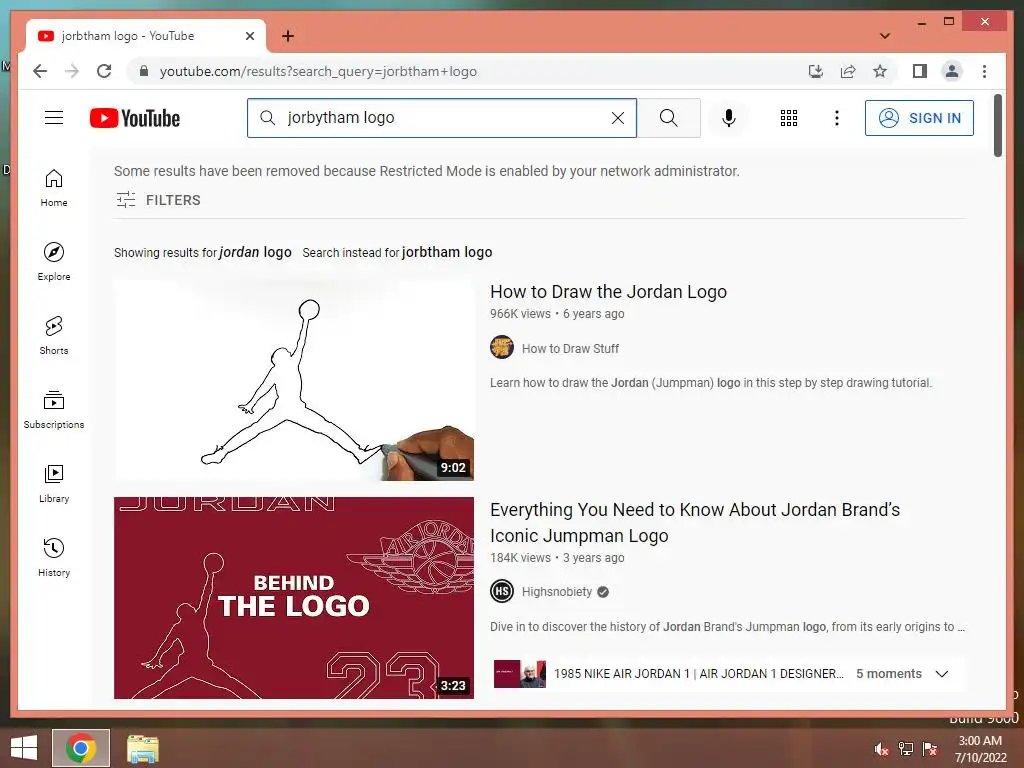Play the Jumpman drawing video thumbnail
Screen dimensions: 1024x768
(294, 380)
